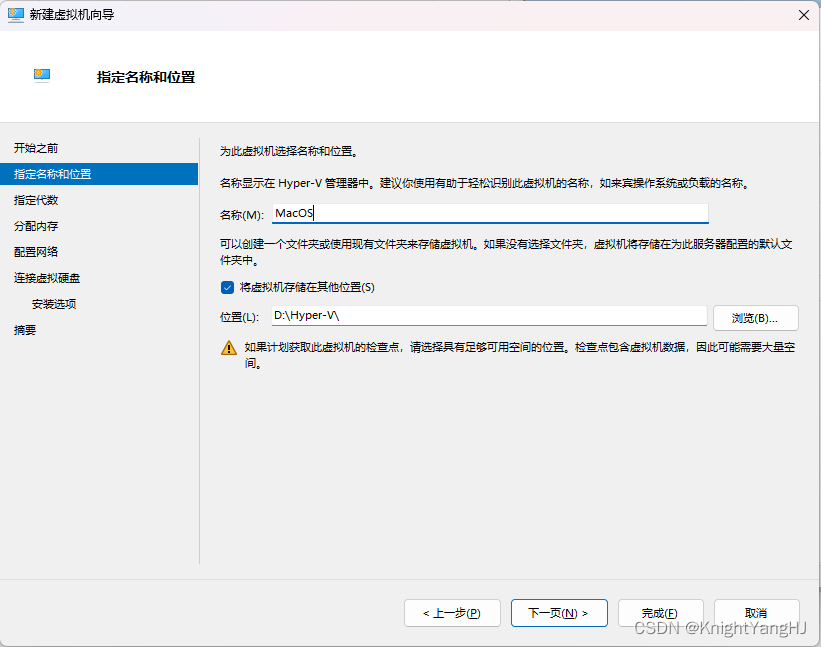Click the 位置 field showing D:\Hyper-V\

(489, 316)
